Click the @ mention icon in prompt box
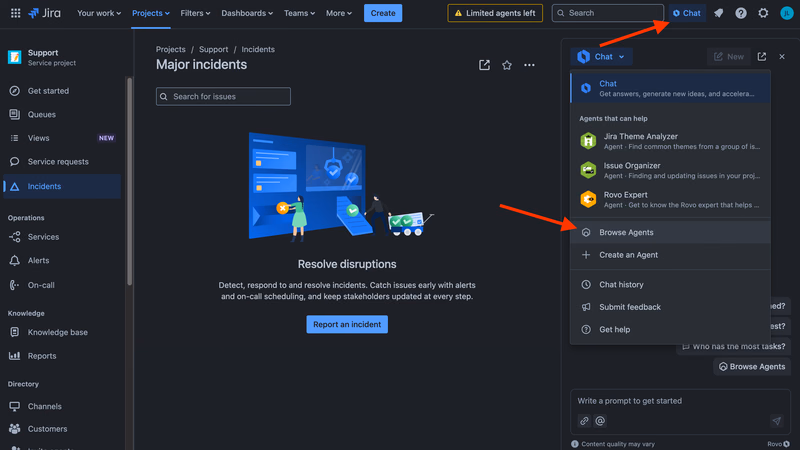 600,421
